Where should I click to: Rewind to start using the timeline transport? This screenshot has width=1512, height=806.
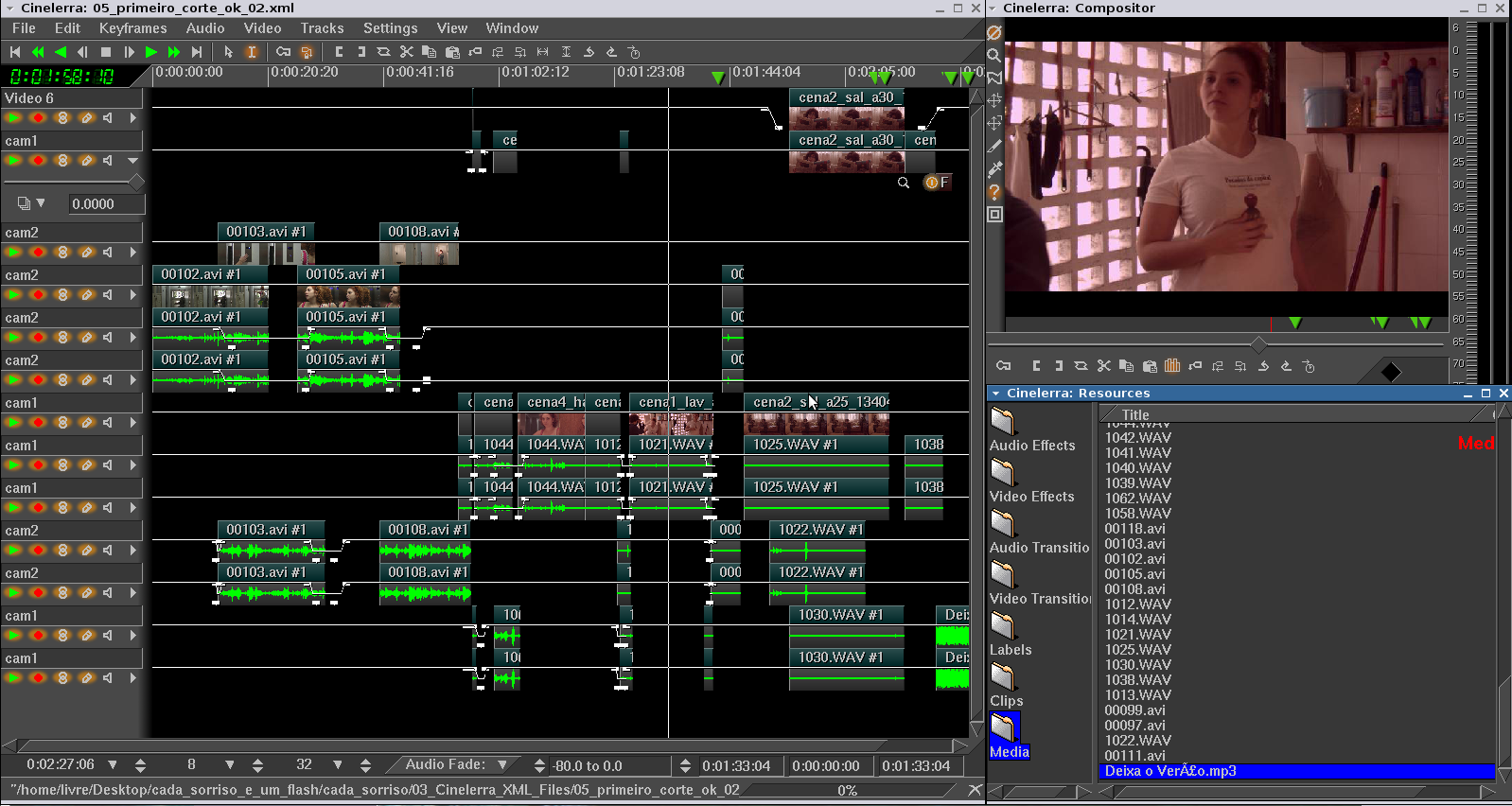pos(15,52)
